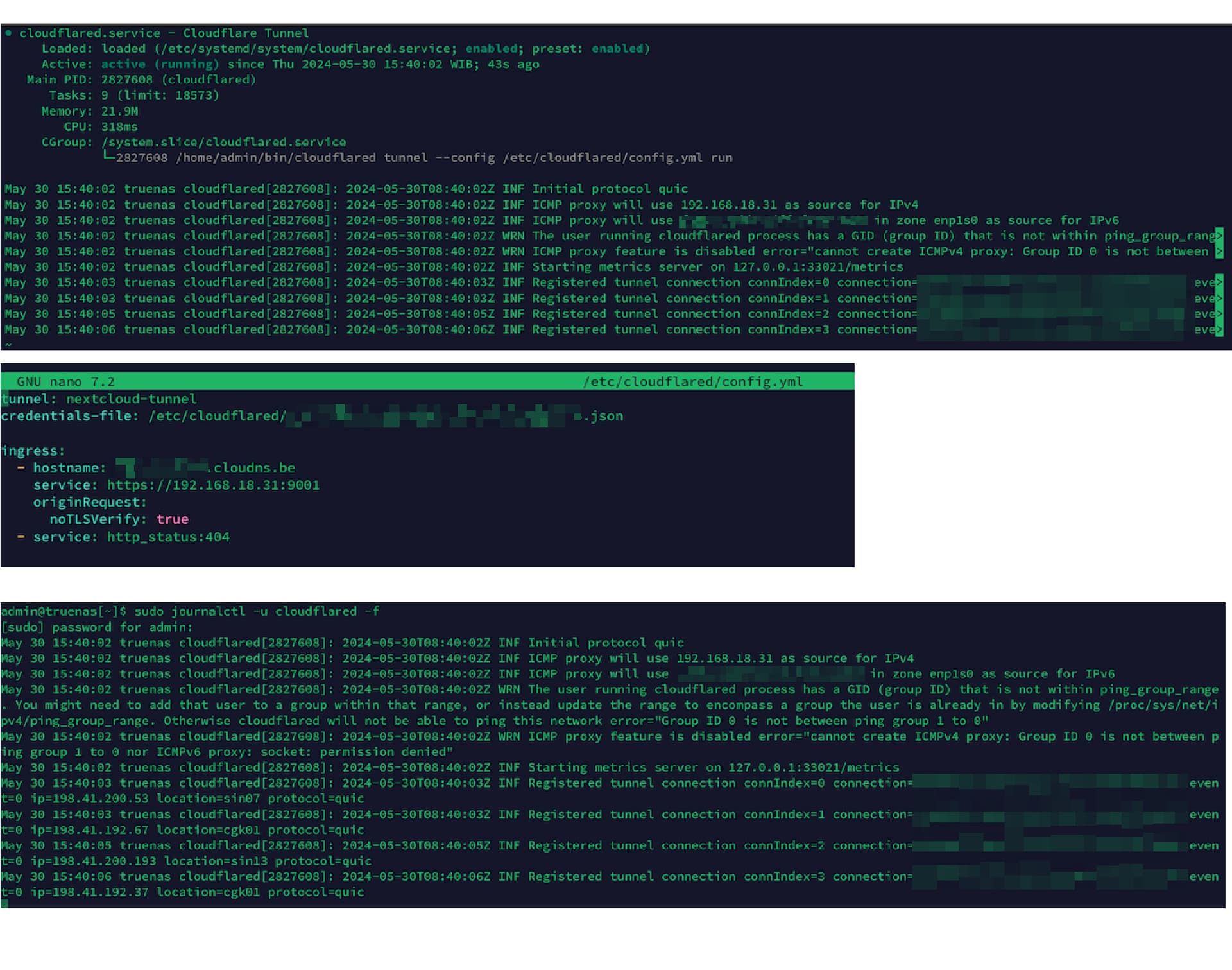Screen dimensions: 1232x970
Task: Click the credentials-file json path
Action: pyautogui.click(x=385, y=415)
